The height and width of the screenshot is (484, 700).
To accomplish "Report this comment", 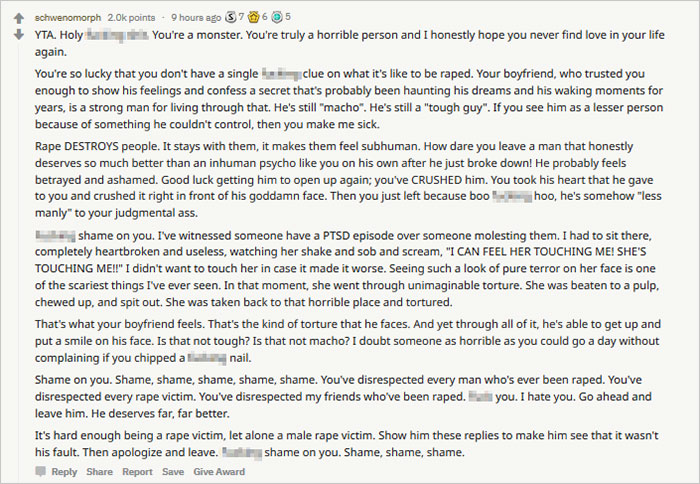I will pyautogui.click(x=137, y=472).
